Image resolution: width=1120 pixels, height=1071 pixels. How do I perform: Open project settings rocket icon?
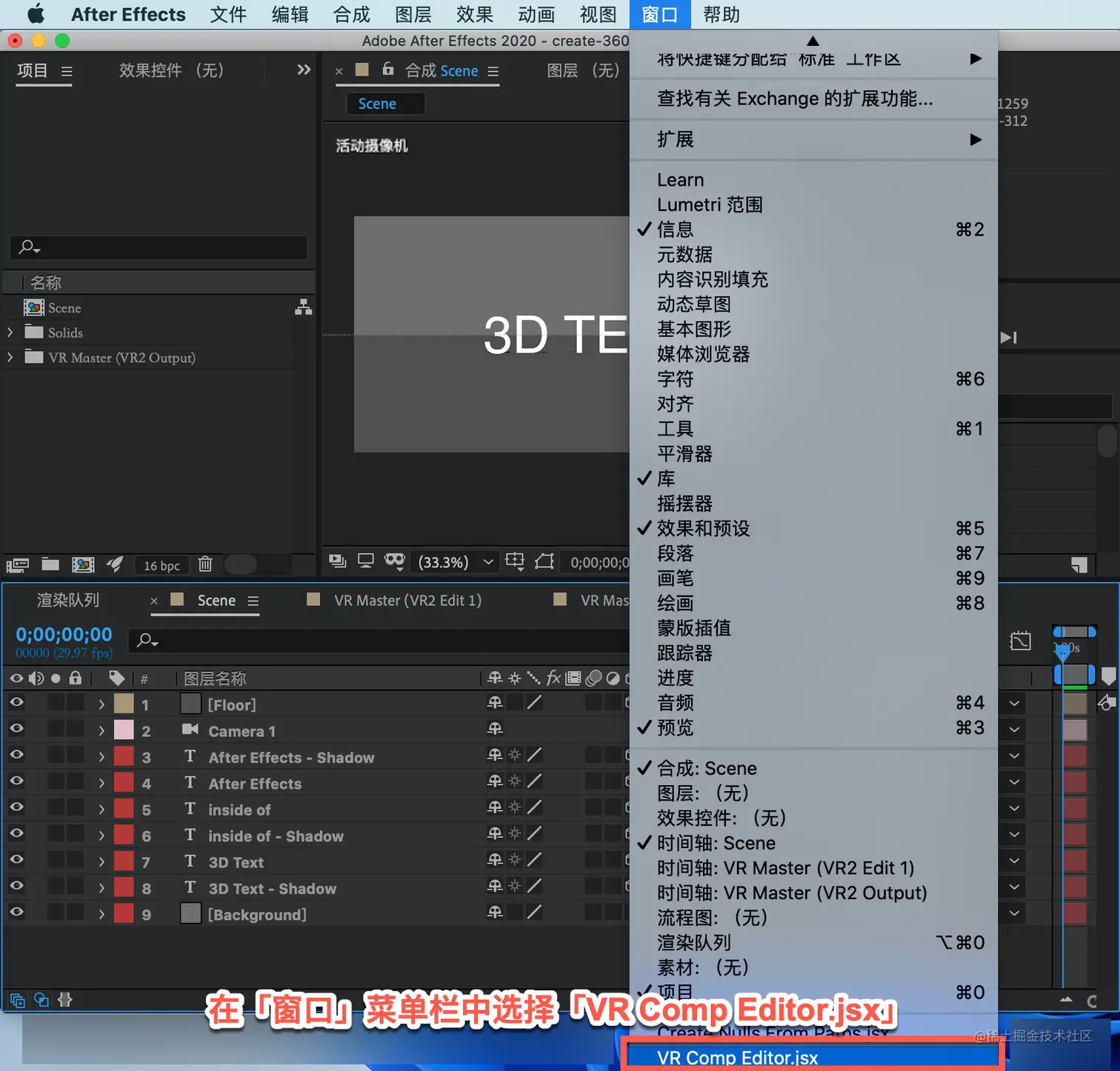pos(115,564)
